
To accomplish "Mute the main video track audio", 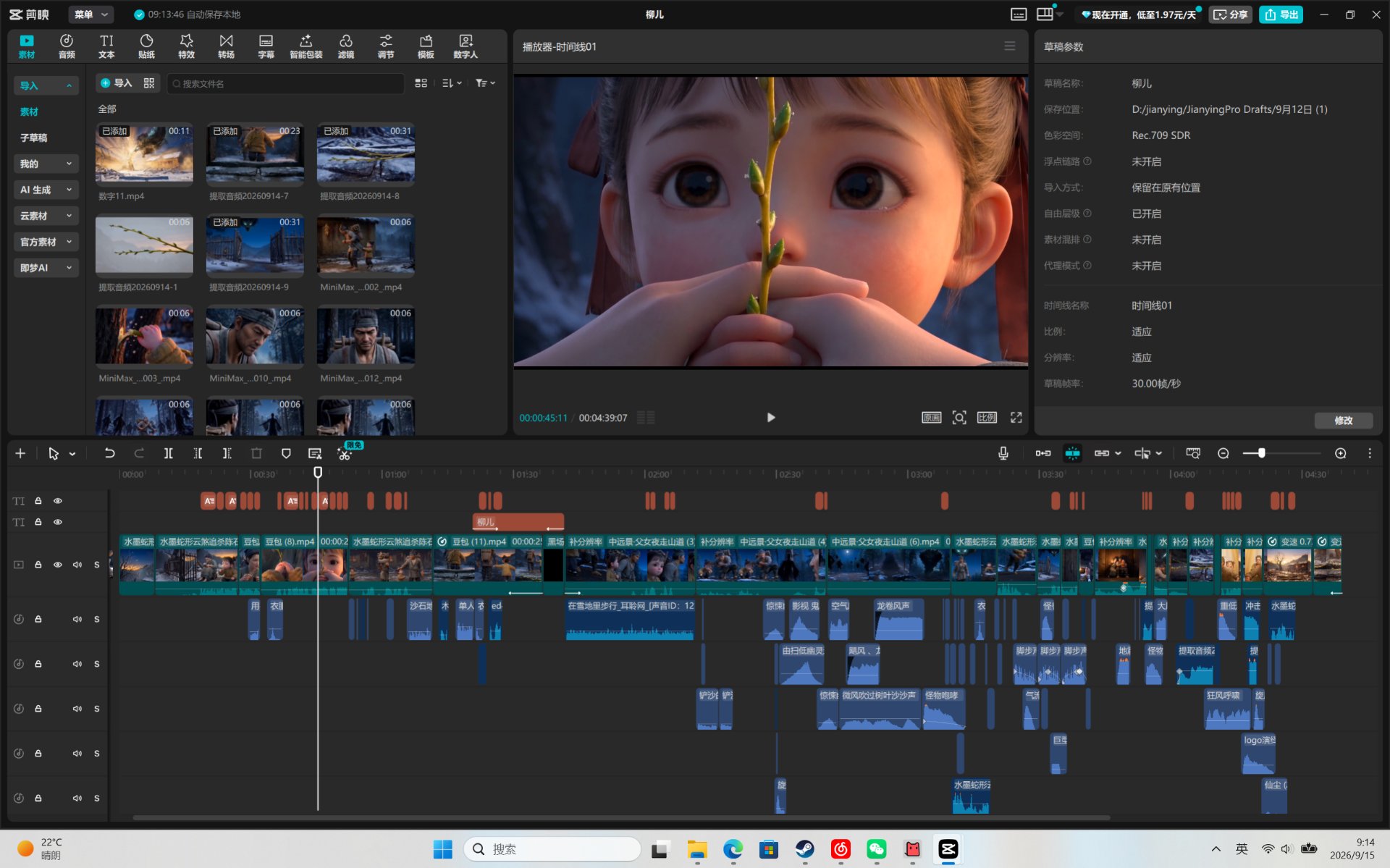I will click(77, 565).
